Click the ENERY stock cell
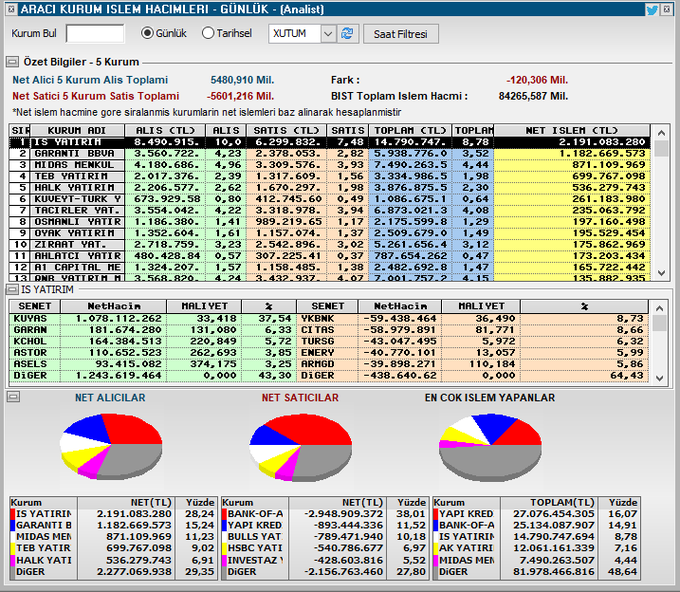The image size is (680, 592). pos(327,353)
